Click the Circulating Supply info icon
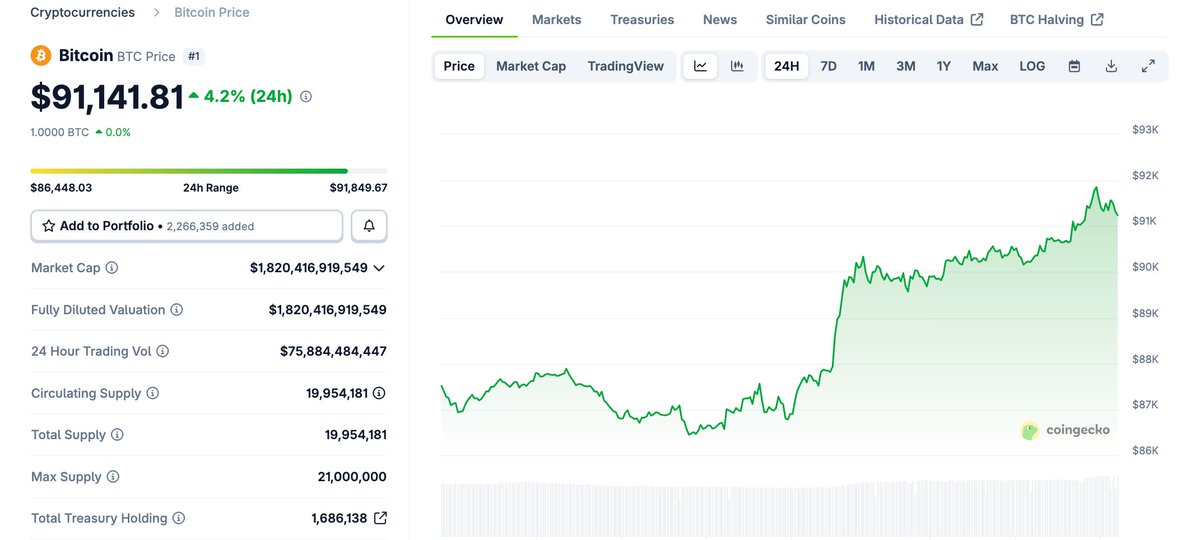1200x540 pixels. (153, 393)
